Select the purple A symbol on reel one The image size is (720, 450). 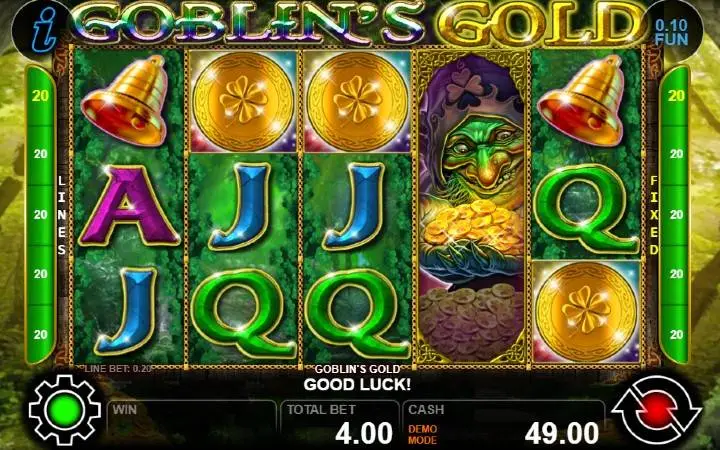click(x=129, y=206)
